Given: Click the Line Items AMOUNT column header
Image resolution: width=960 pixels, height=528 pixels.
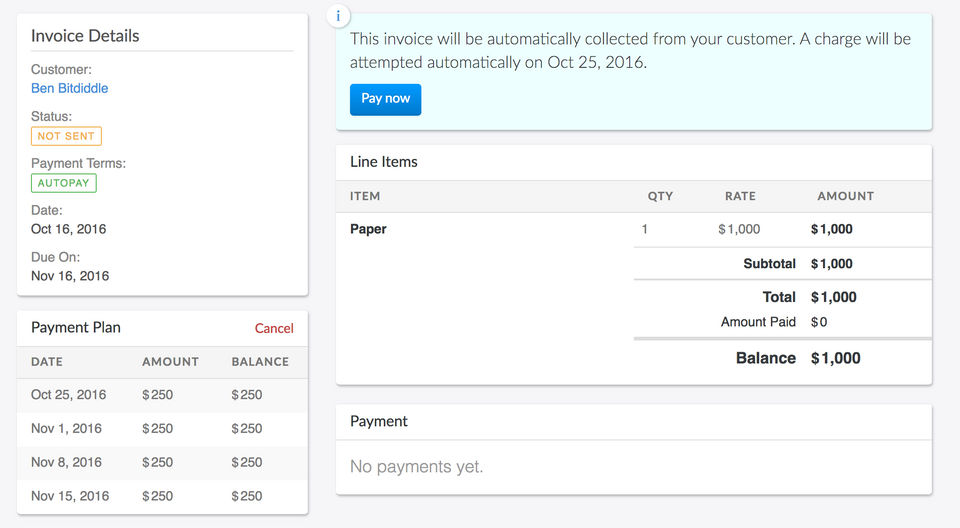Looking at the screenshot, I should (x=845, y=196).
